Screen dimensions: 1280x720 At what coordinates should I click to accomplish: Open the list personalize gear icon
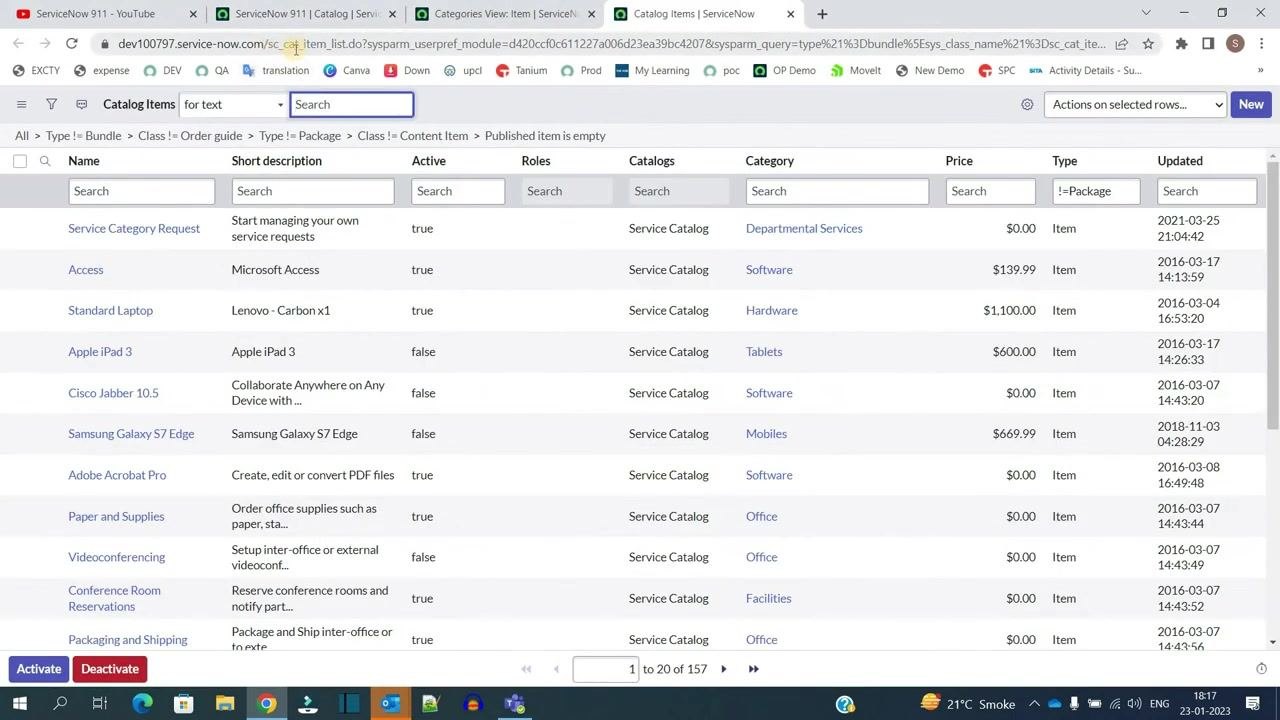coord(1027,104)
